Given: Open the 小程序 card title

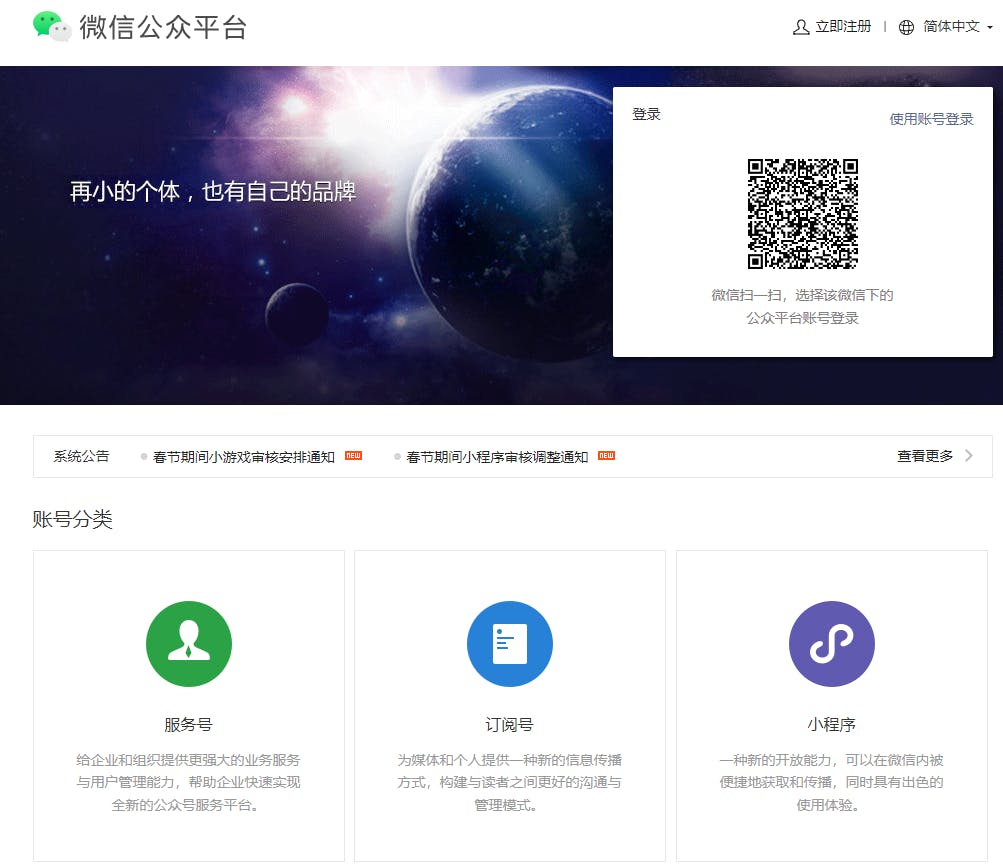Looking at the screenshot, I should [831, 725].
